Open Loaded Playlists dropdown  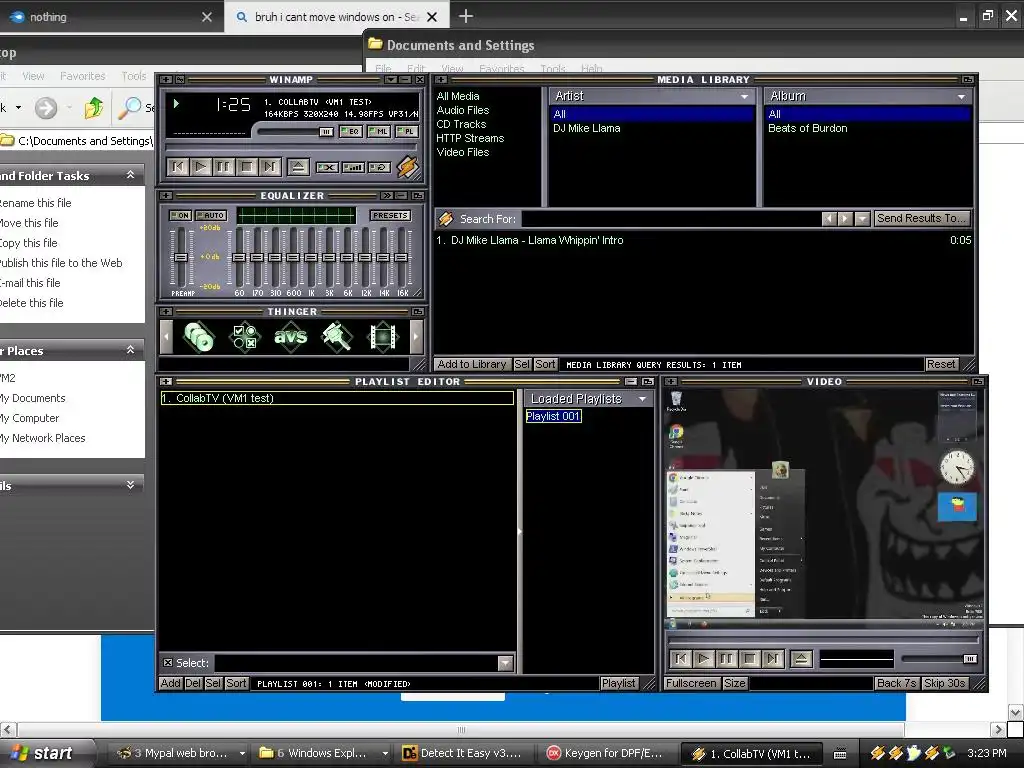click(642, 398)
